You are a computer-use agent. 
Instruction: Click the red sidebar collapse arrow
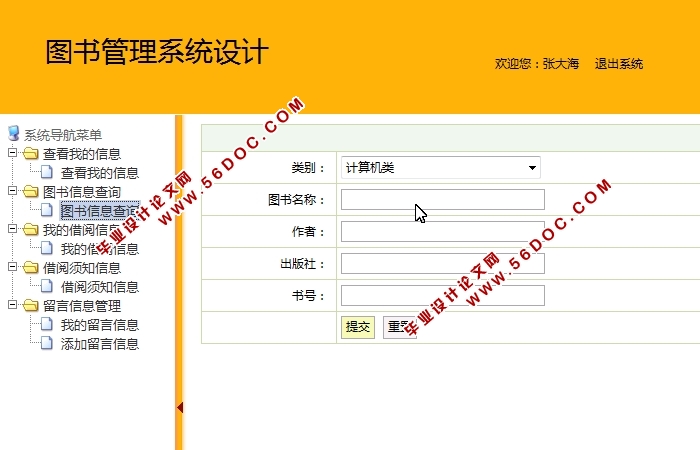pos(180,407)
